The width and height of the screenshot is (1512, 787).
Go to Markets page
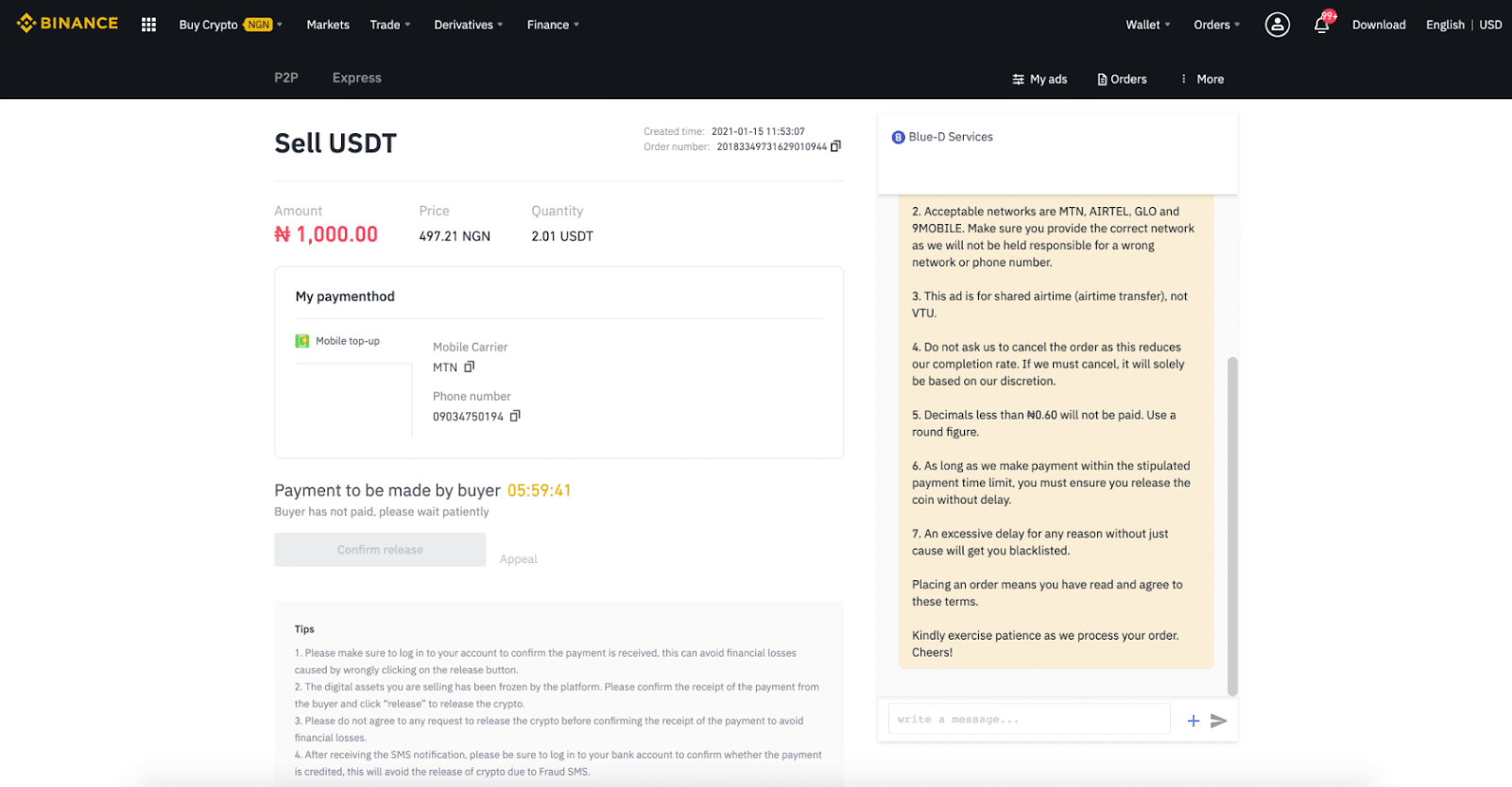tap(328, 25)
